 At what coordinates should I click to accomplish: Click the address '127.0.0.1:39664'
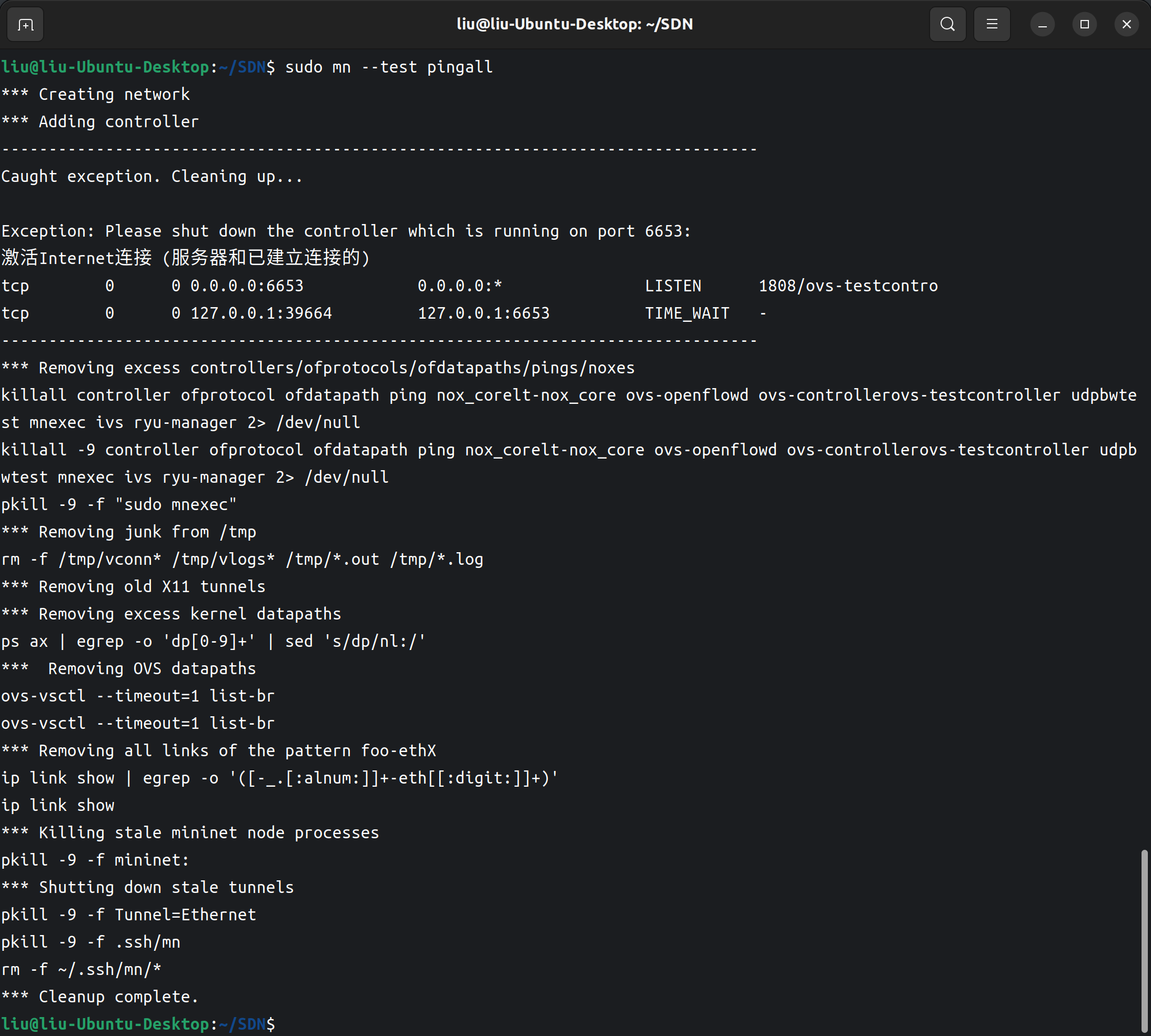pos(261,313)
